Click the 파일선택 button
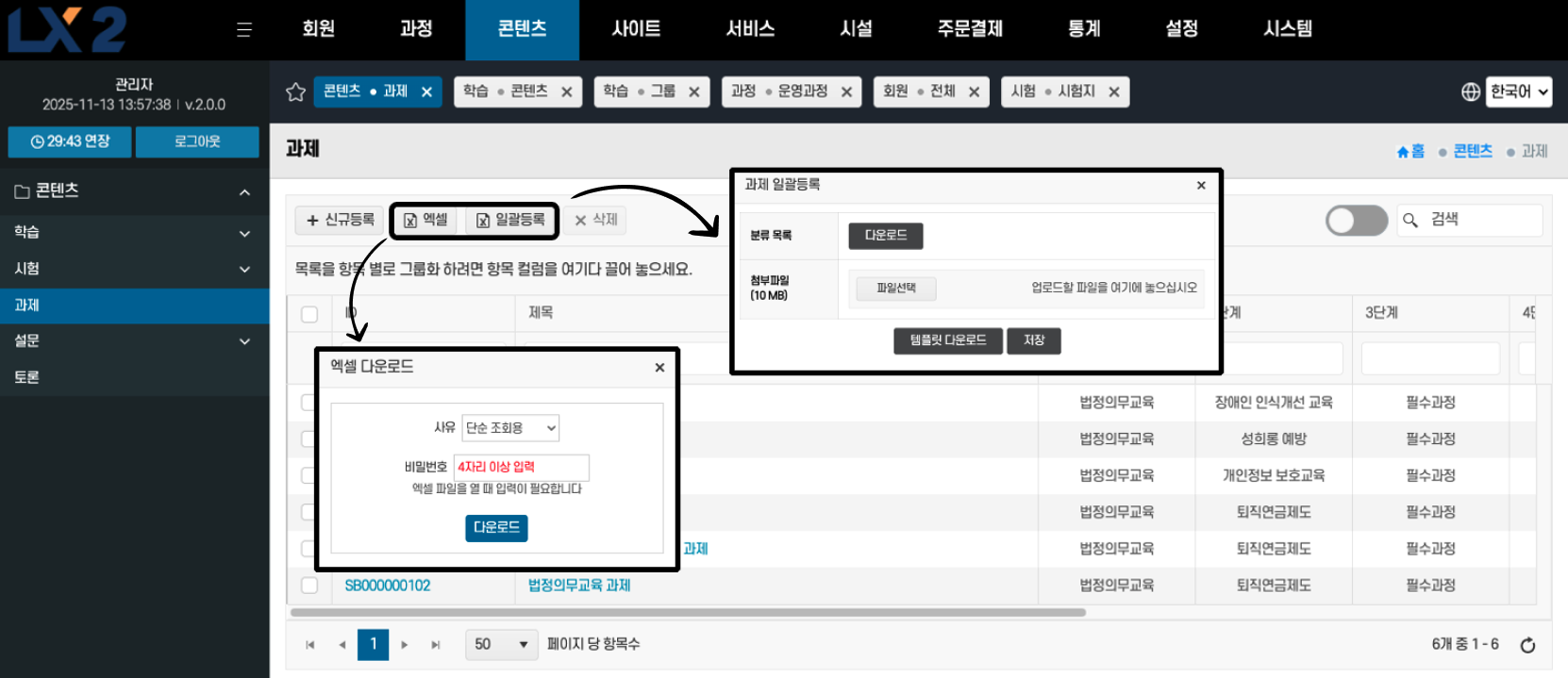The width and height of the screenshot is (1568, 678). pyautogui.click(x=896, y=289)
